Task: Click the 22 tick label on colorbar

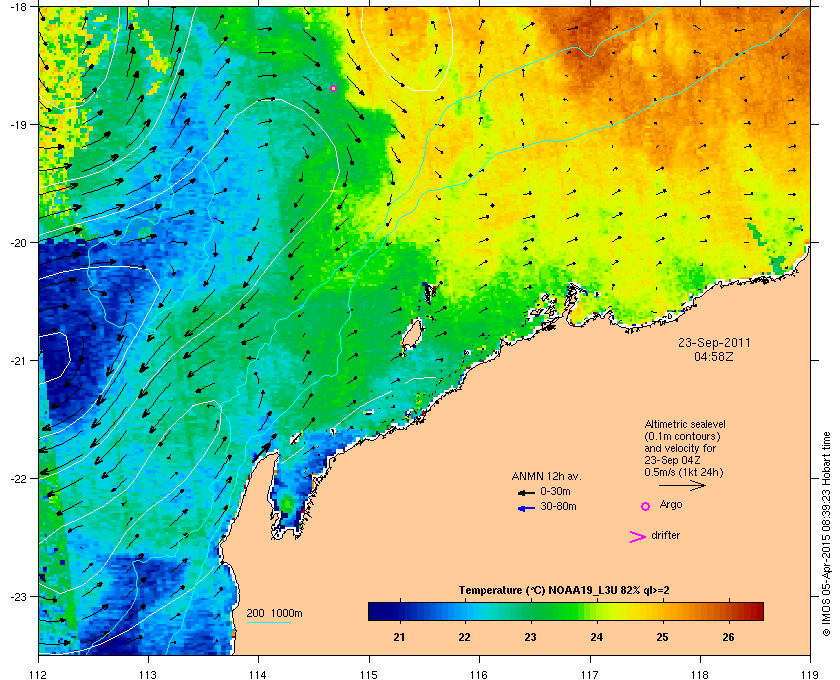Action: [464, 637]
